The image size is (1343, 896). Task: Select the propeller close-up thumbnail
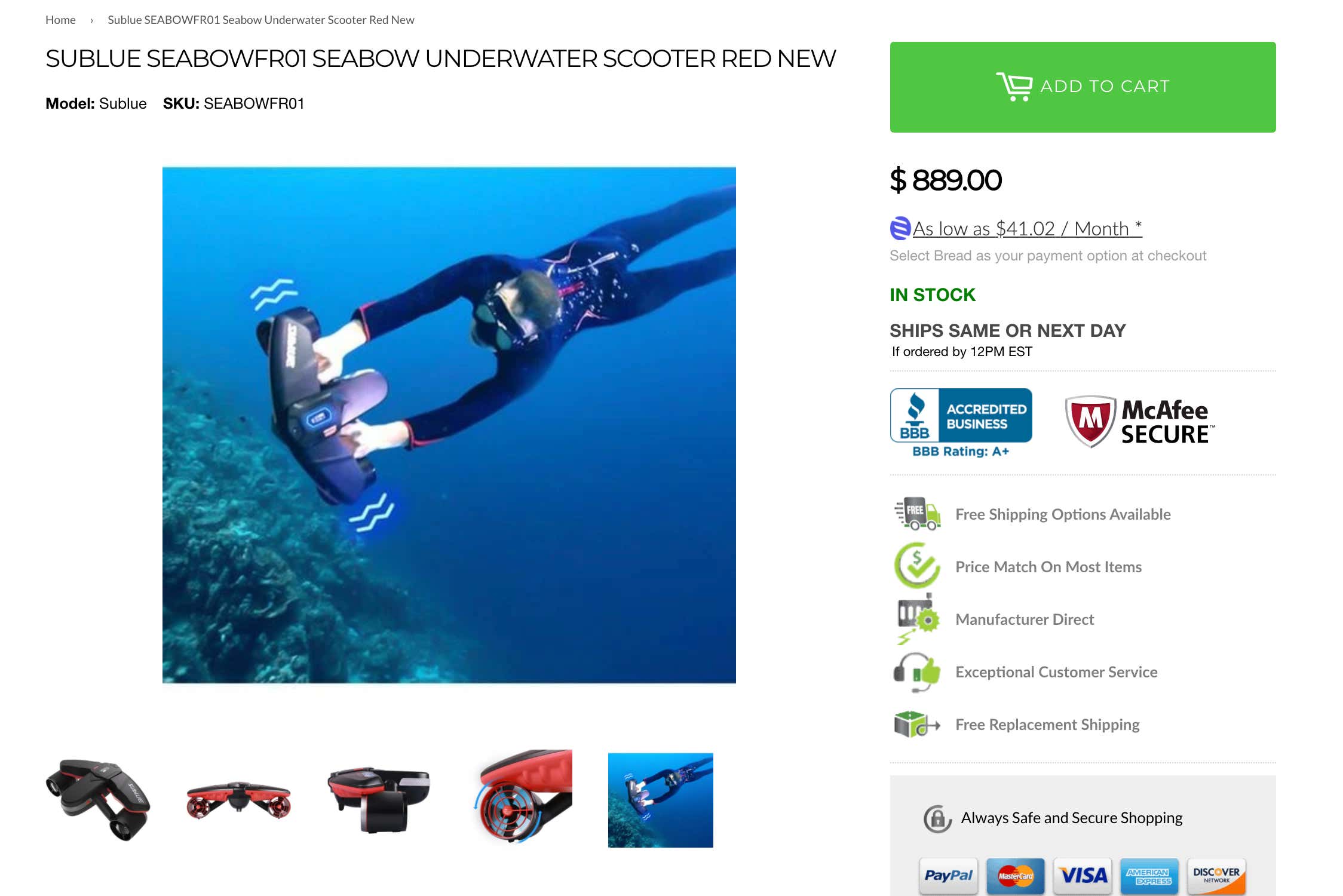[x=523, y=797]
